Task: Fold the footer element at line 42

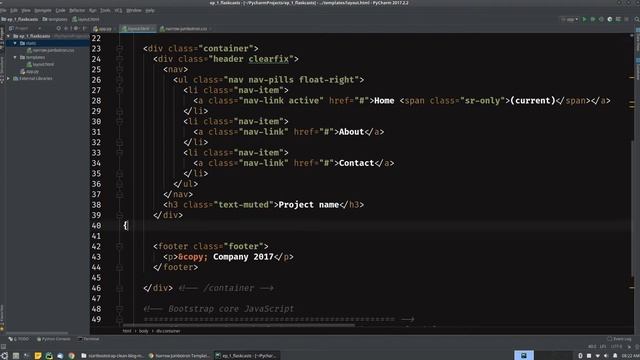Action: click(x=119, y=247)
